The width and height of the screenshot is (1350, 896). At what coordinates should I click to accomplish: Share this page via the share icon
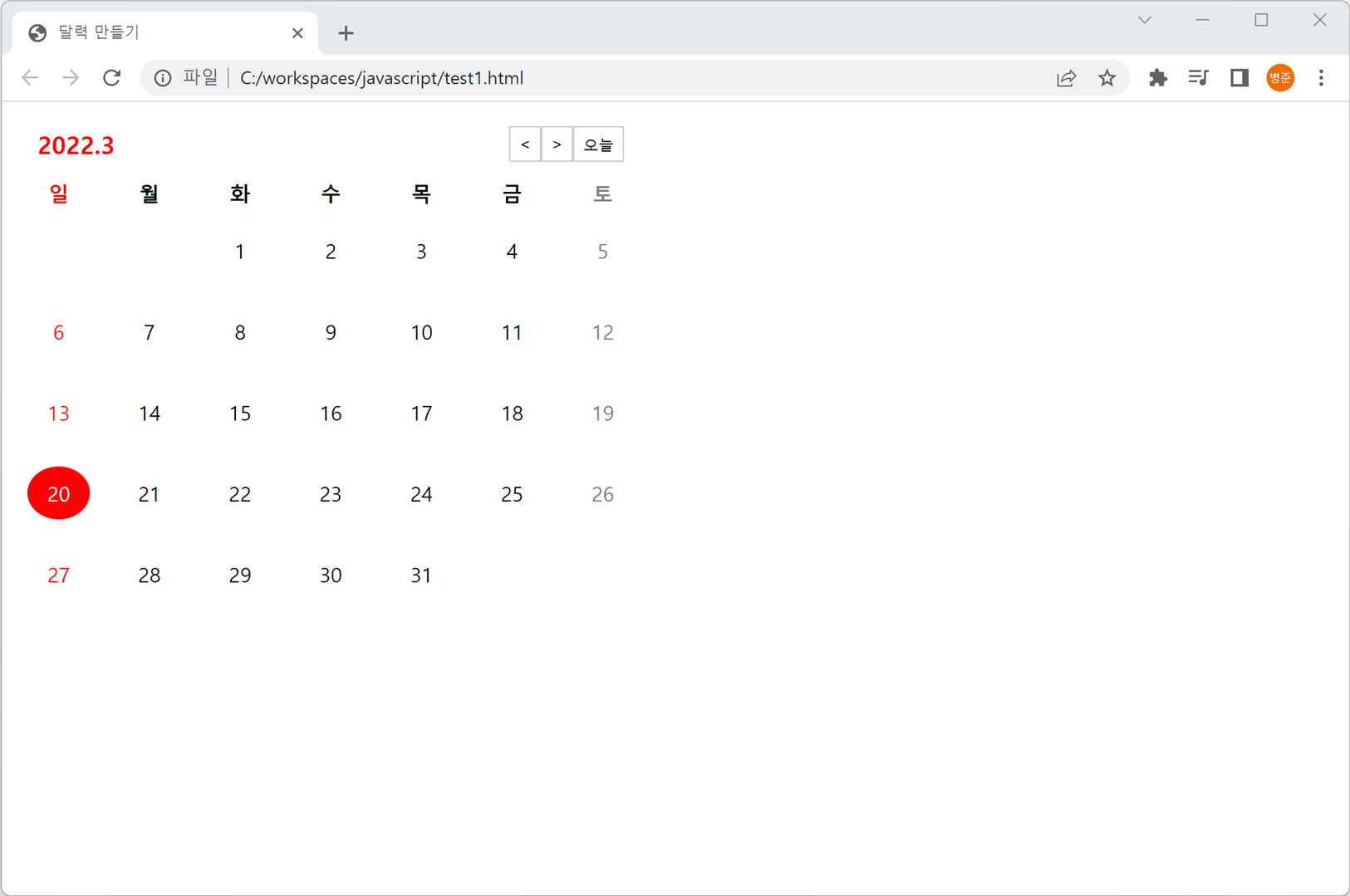pyautogui.click(x=1066, y=78)
